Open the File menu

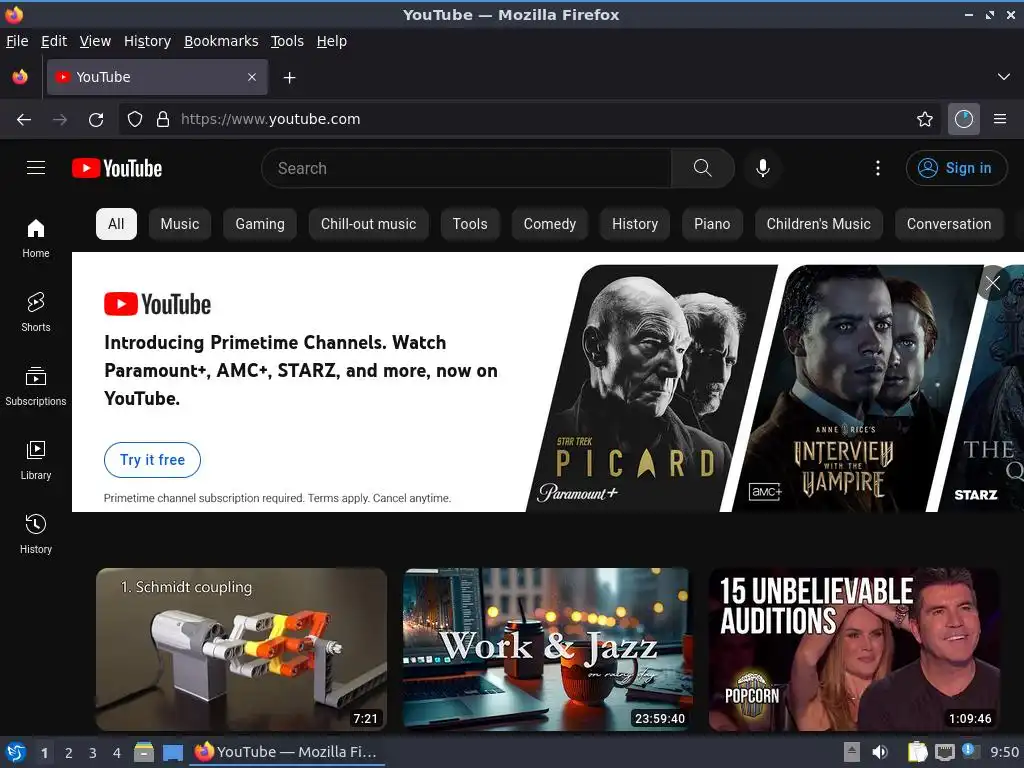pyautogui.click(x=17, y=41)
